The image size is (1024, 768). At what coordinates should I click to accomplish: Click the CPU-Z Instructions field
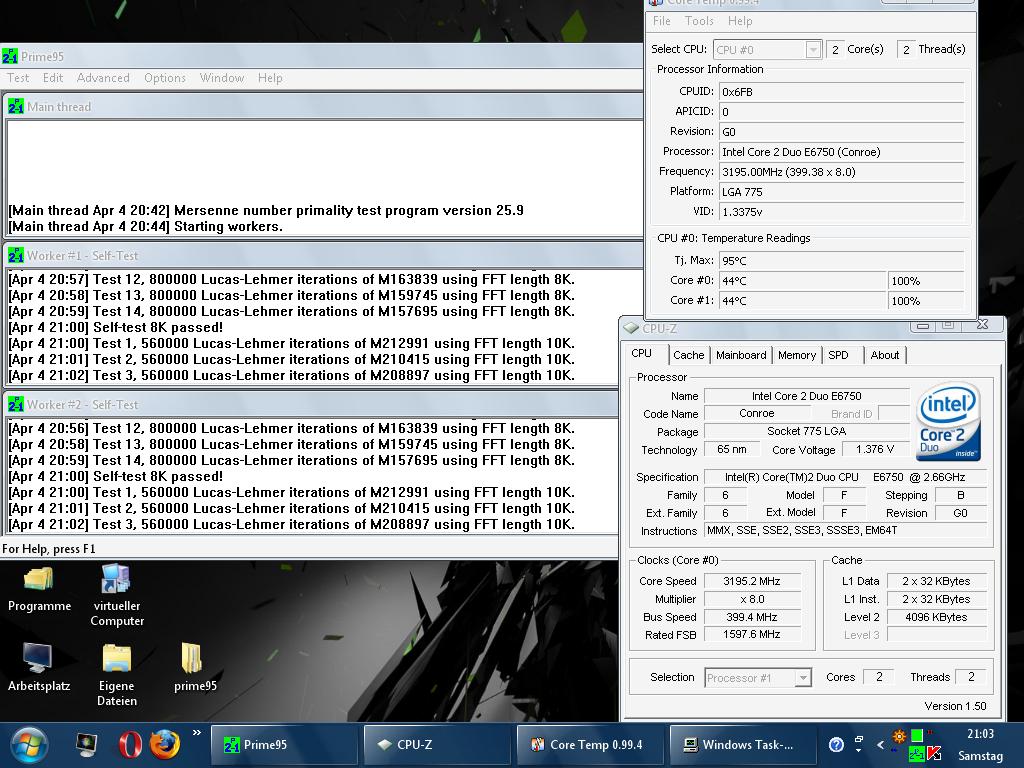click(844, 530)
